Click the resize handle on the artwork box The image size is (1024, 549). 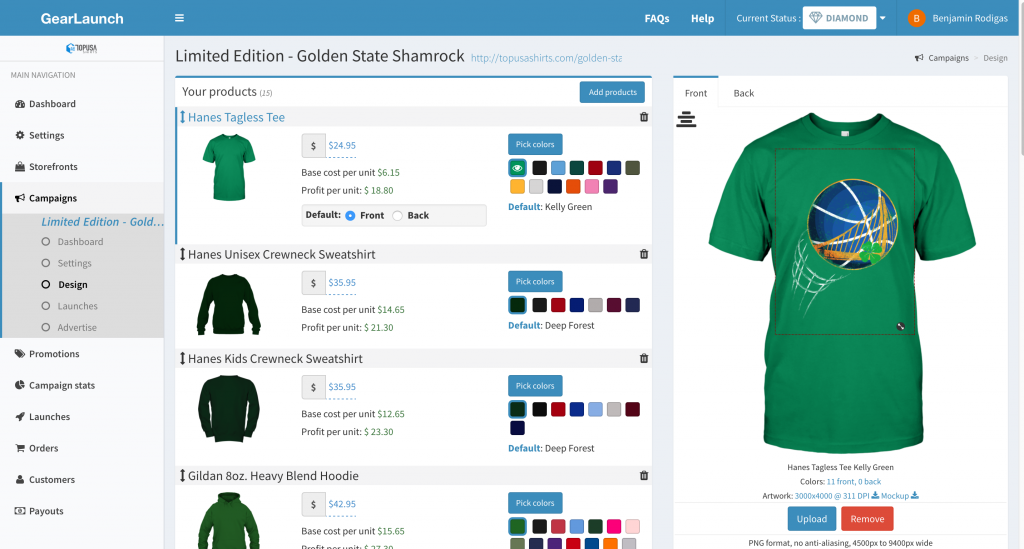point(901,326)
